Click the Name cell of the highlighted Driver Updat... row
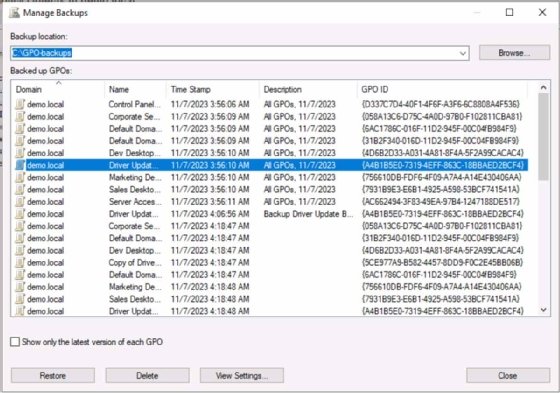Screen dimensions: 560x393 click(133, 165)
